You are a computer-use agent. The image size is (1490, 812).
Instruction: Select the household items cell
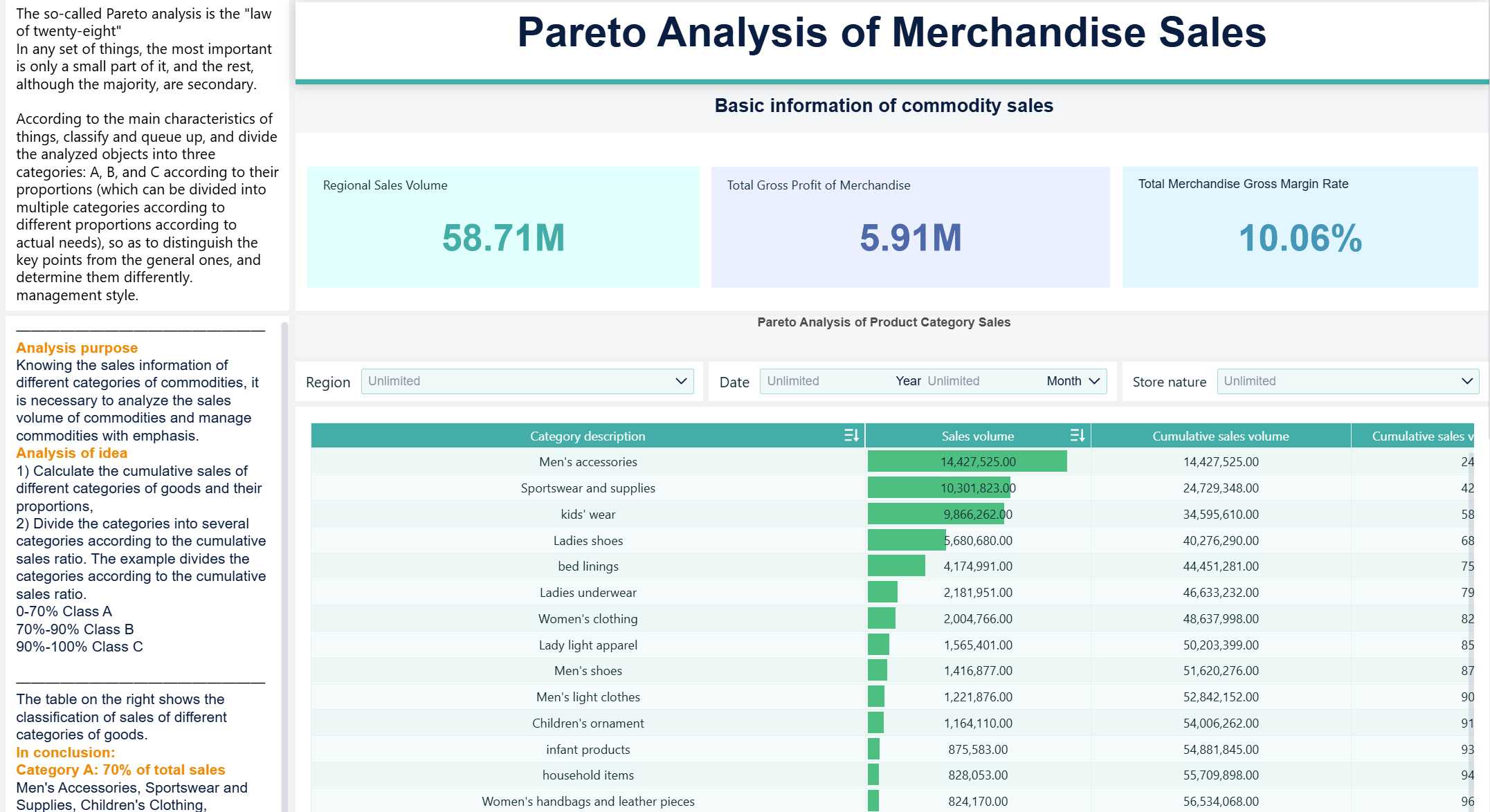(x=588, y=775)
